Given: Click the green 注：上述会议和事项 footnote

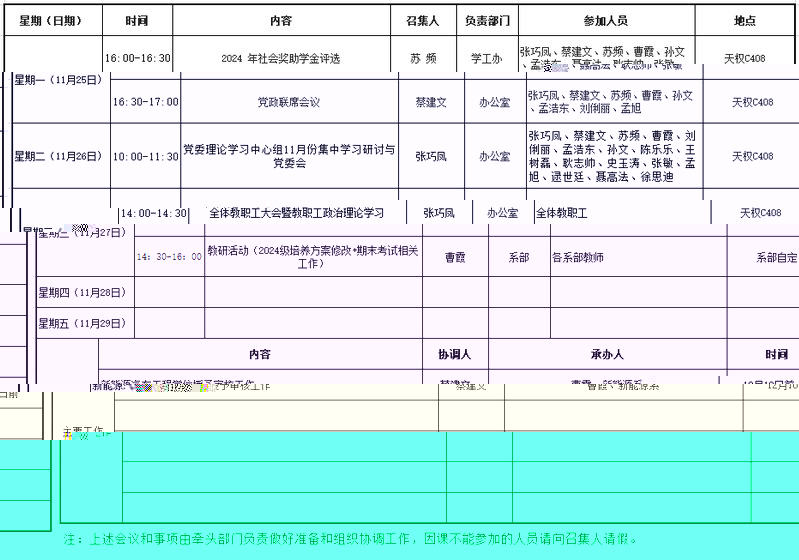Looking at the screenshot, I should (x=351, y=539).
